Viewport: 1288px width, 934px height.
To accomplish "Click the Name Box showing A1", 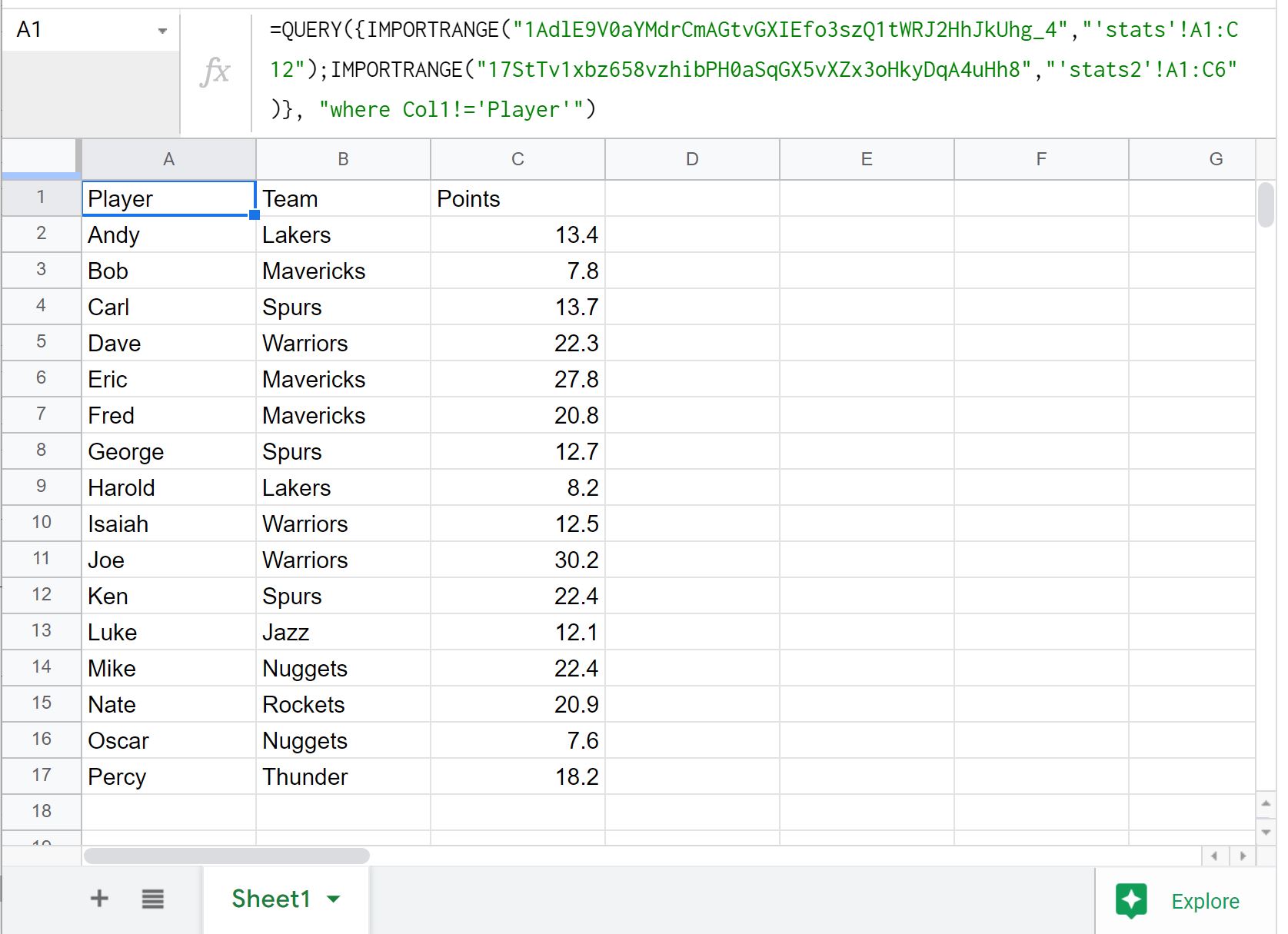I will (x=91, y=30).
